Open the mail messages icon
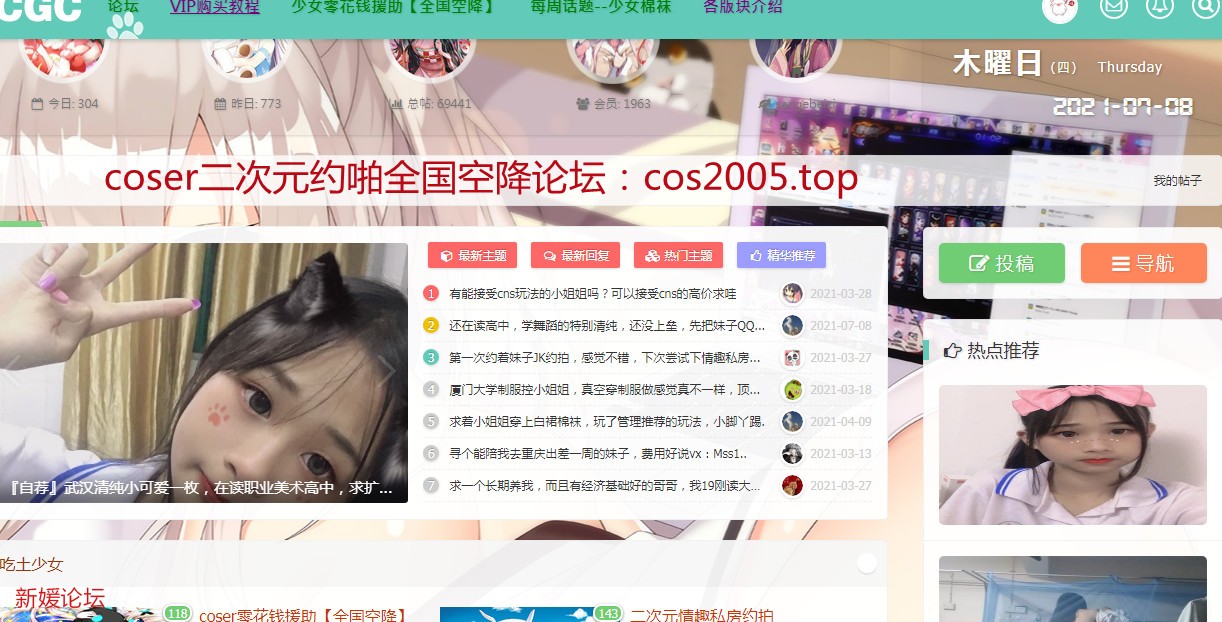Image resolution: width=1222 pixels, height=622 pixels. [x=1113, y=8]
